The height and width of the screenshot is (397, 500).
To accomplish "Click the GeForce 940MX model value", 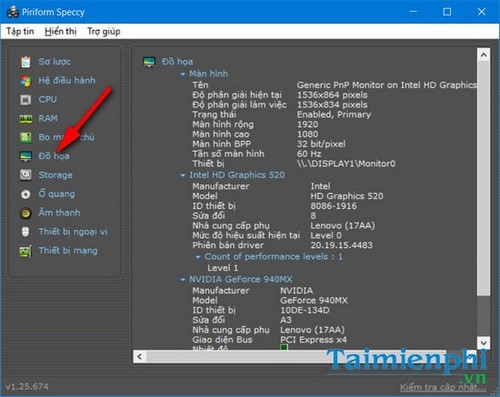I will (314, 300).
